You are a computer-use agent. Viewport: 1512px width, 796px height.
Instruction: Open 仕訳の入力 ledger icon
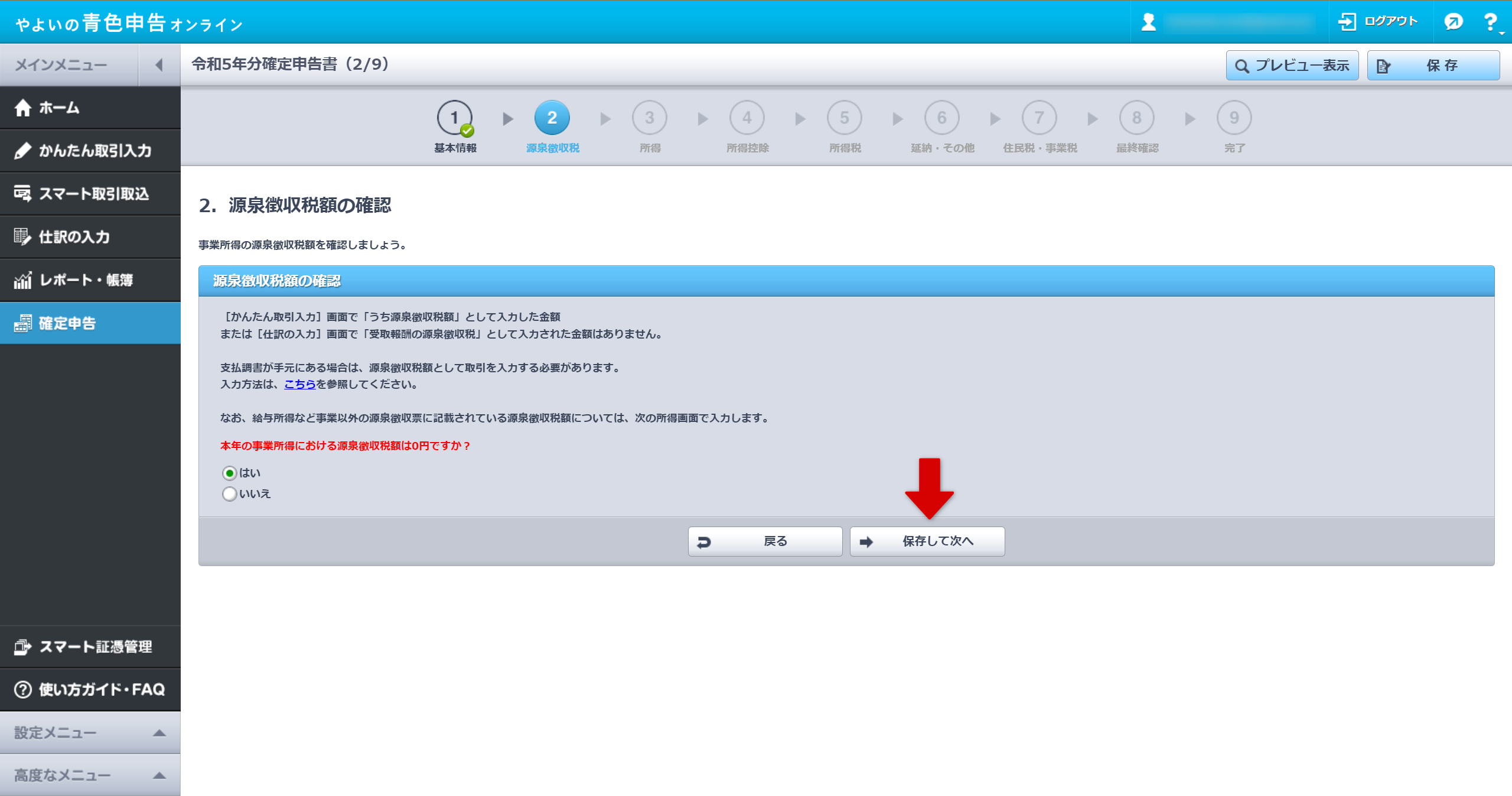coord(23,237)
